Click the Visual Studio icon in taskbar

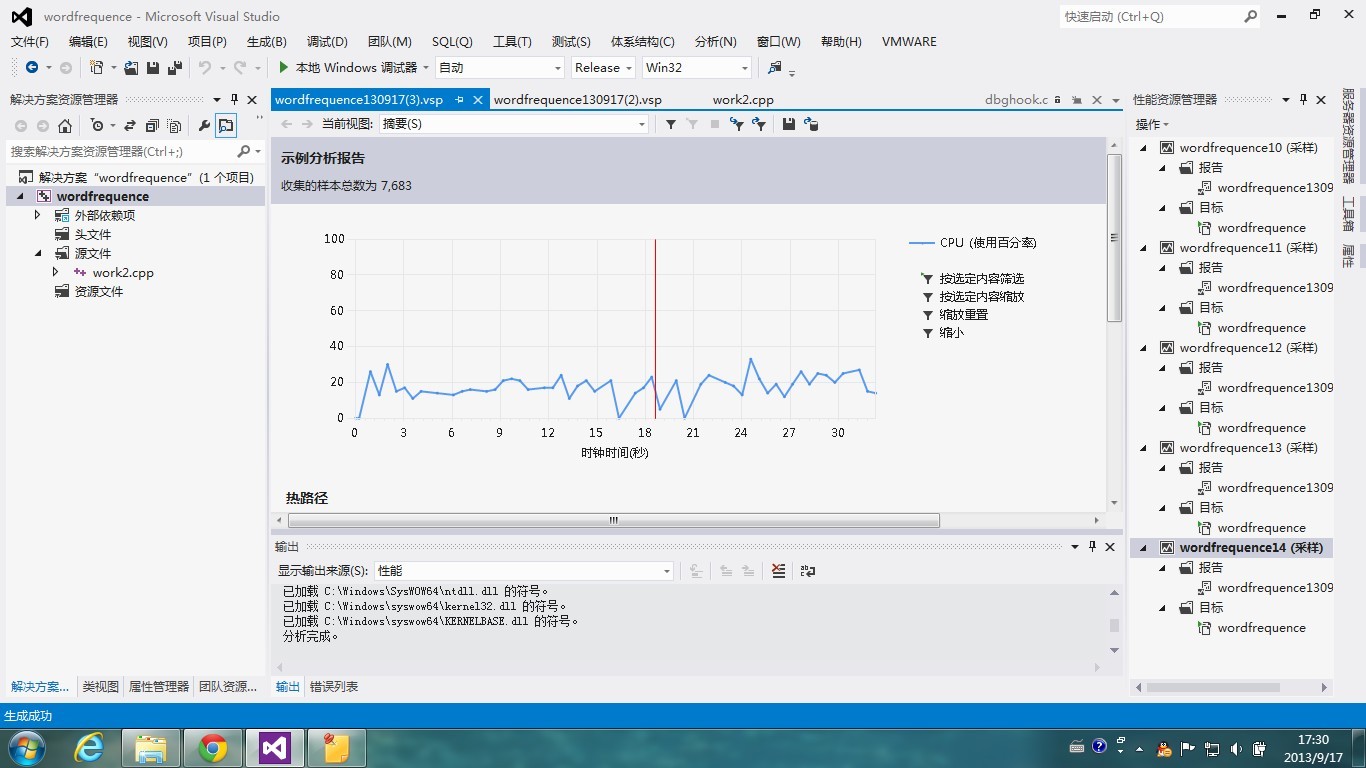[x=275, y=748]
